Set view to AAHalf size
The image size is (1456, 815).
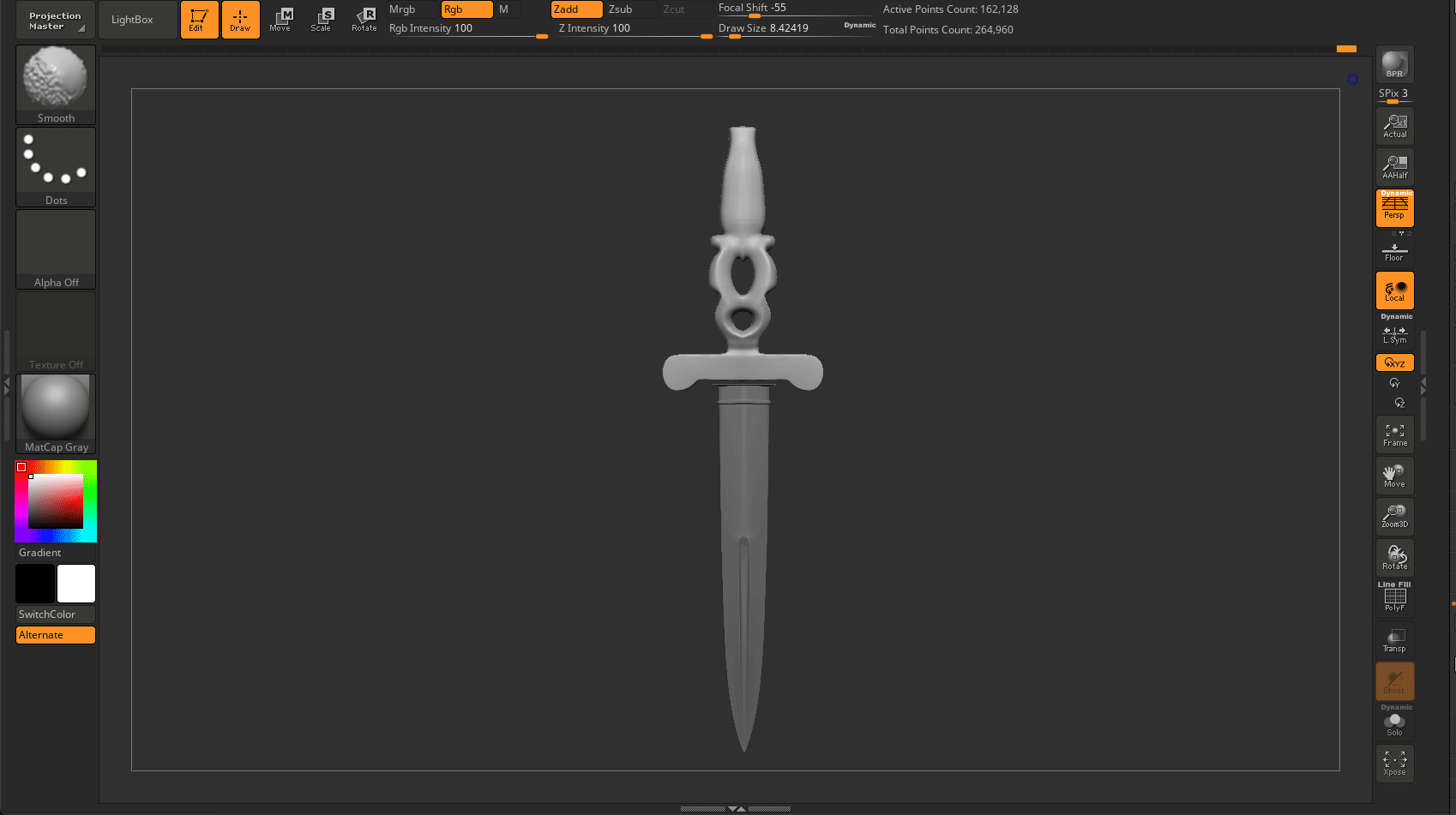tap(1395, 167)
